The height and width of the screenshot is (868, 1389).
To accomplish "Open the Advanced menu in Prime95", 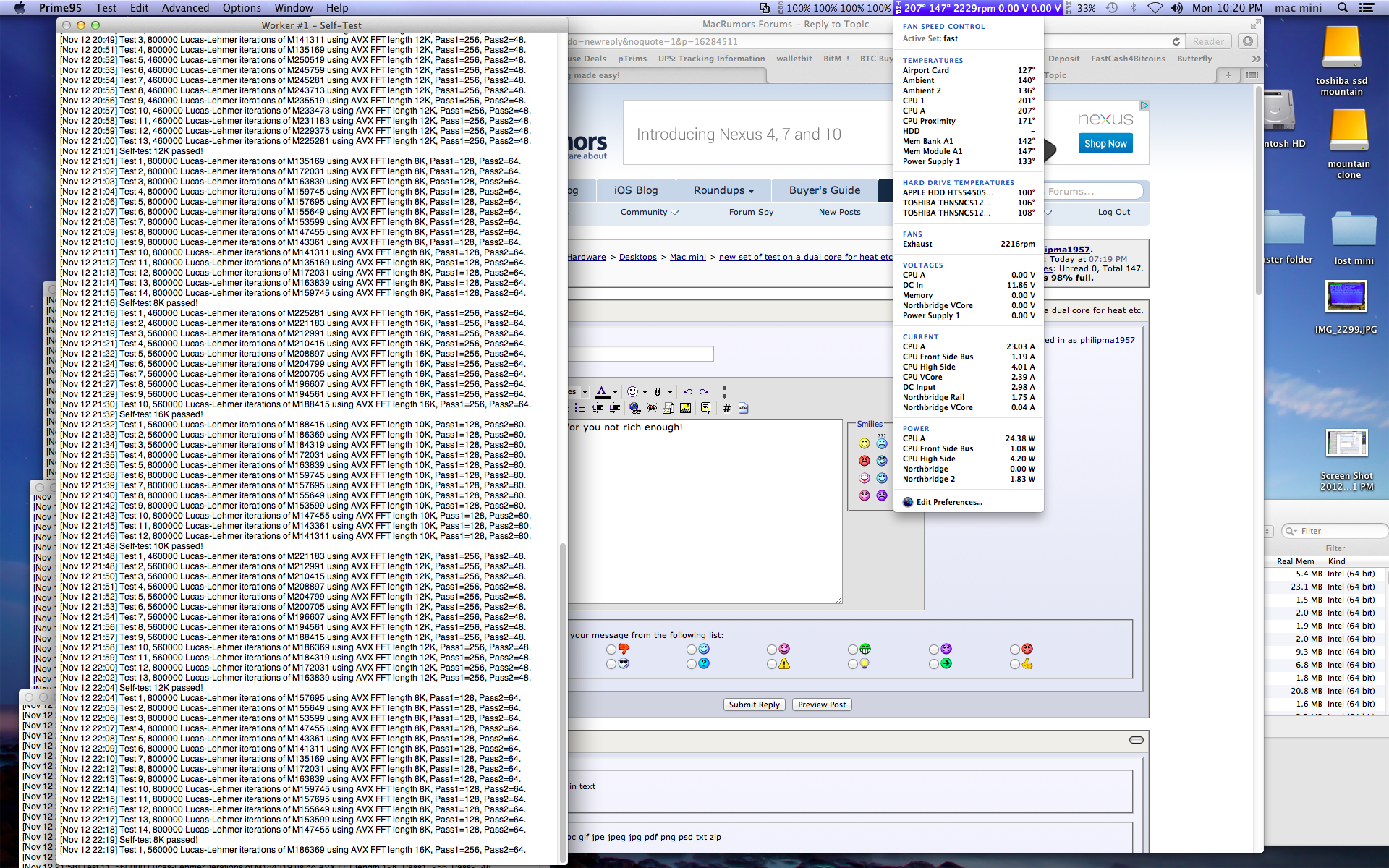I will [185, 8].
